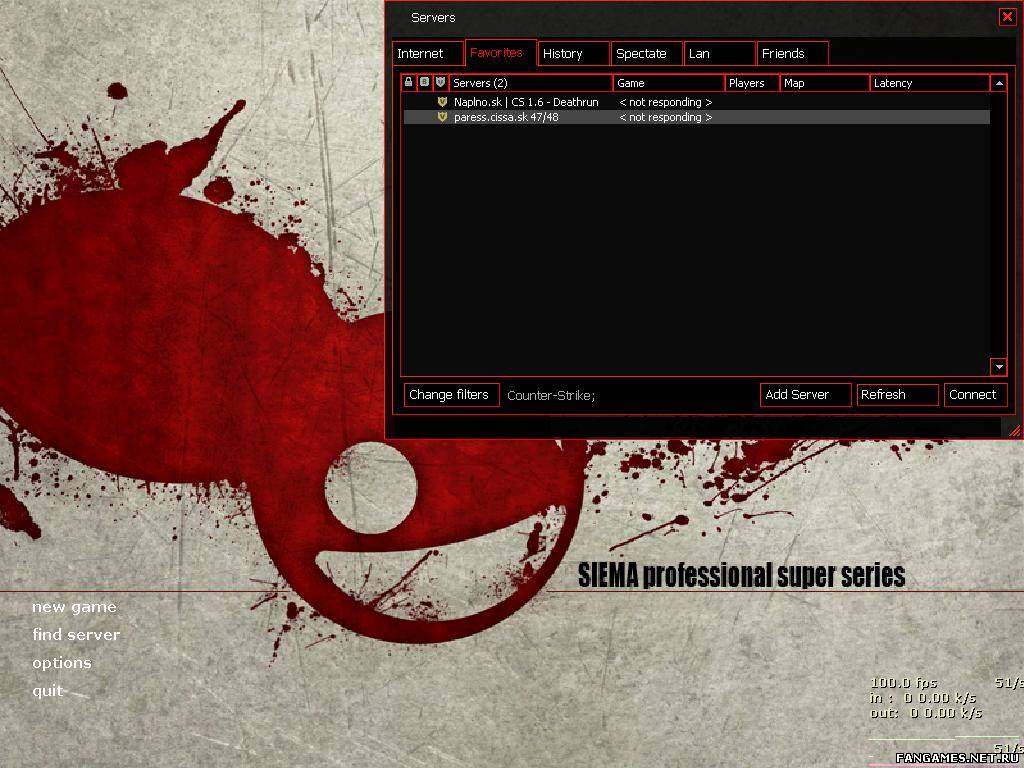Viewport: 1024px width, 768px height.
Task: Close the Servers window
Action: (1007, 17)
